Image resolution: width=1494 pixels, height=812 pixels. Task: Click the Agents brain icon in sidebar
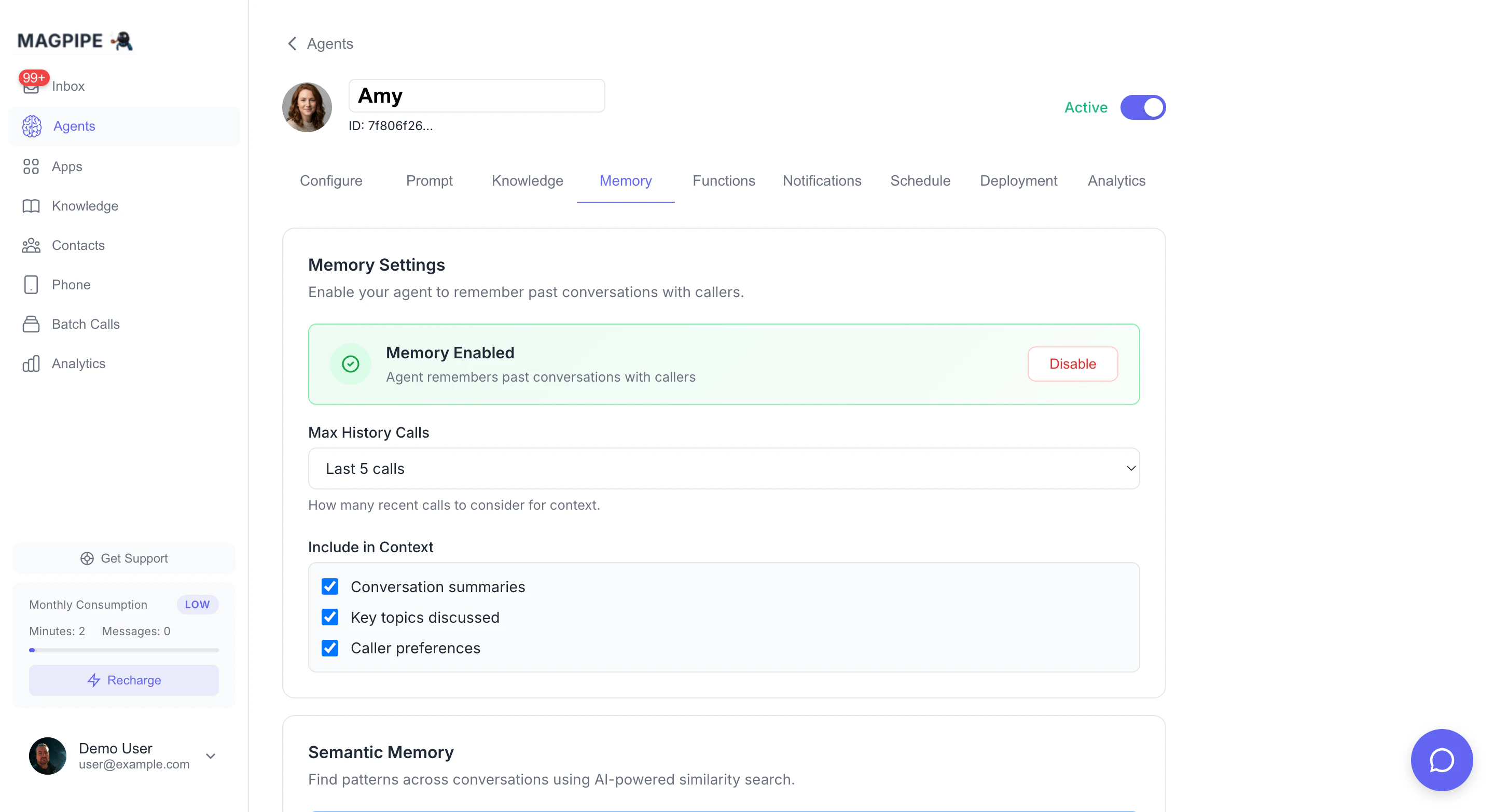pyautogui.click(x=32, y=127)
